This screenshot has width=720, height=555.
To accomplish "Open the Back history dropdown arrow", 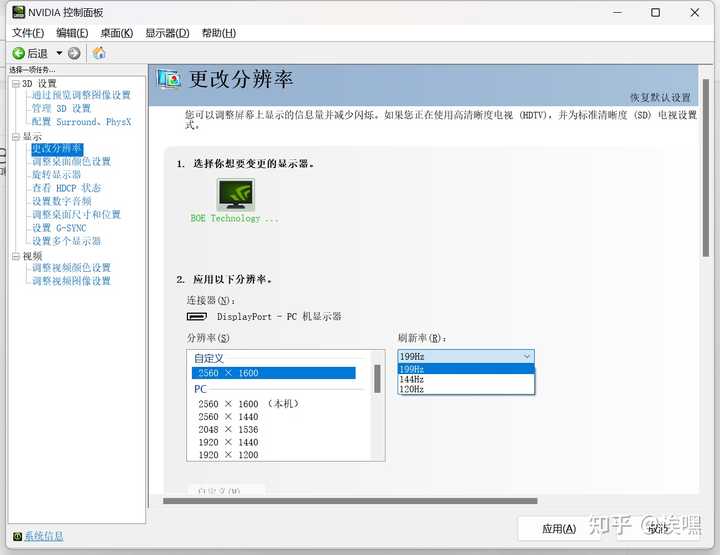I will tap(59, 53).
